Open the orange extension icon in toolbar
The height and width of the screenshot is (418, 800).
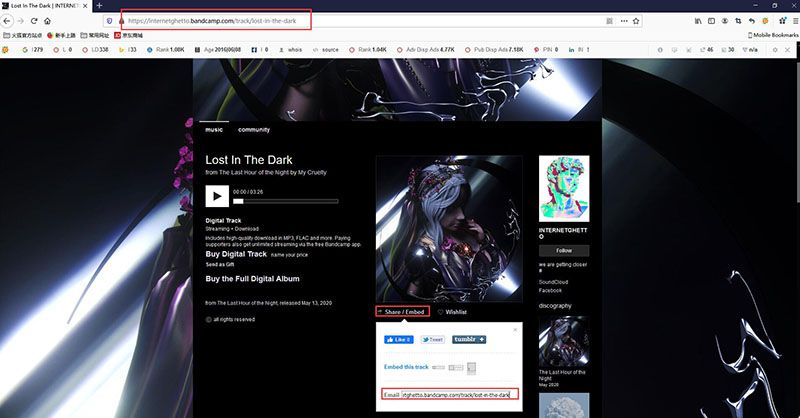pos(765,21)
